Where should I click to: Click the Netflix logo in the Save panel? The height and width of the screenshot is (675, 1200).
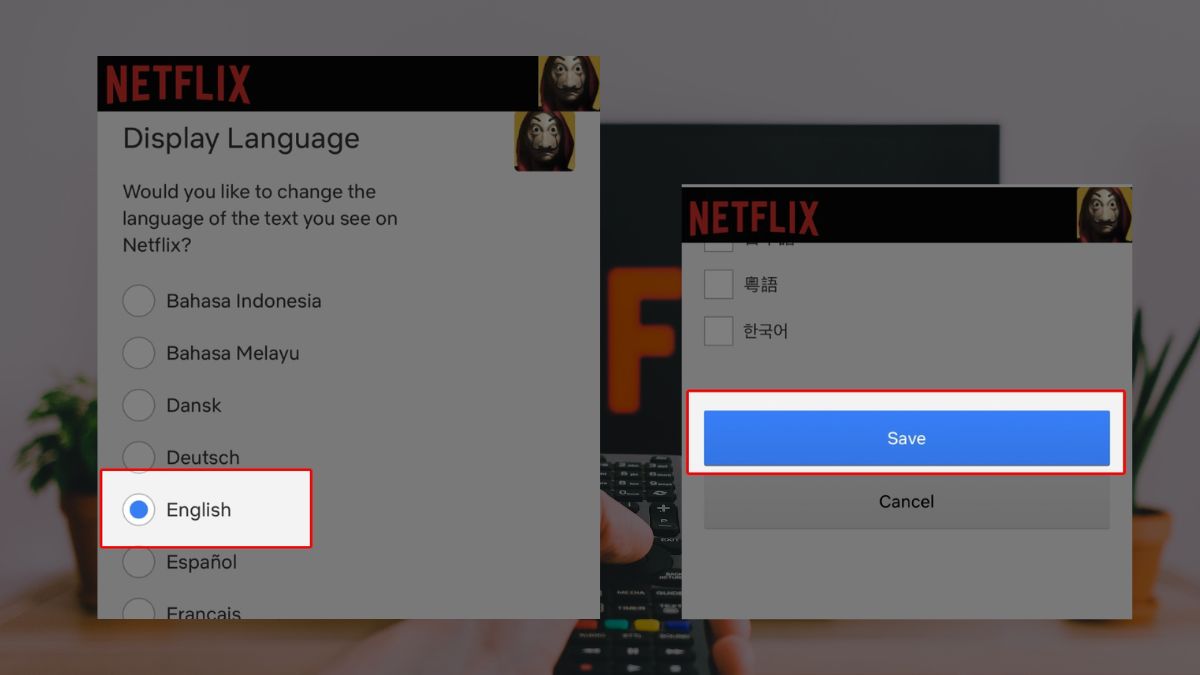tap(754, 217)
